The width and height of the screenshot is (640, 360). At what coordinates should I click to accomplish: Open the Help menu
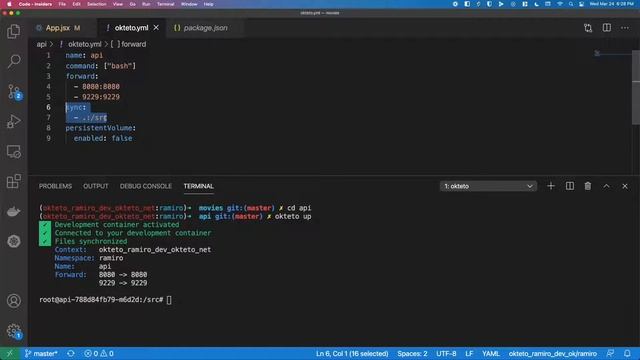pos(208,4)
